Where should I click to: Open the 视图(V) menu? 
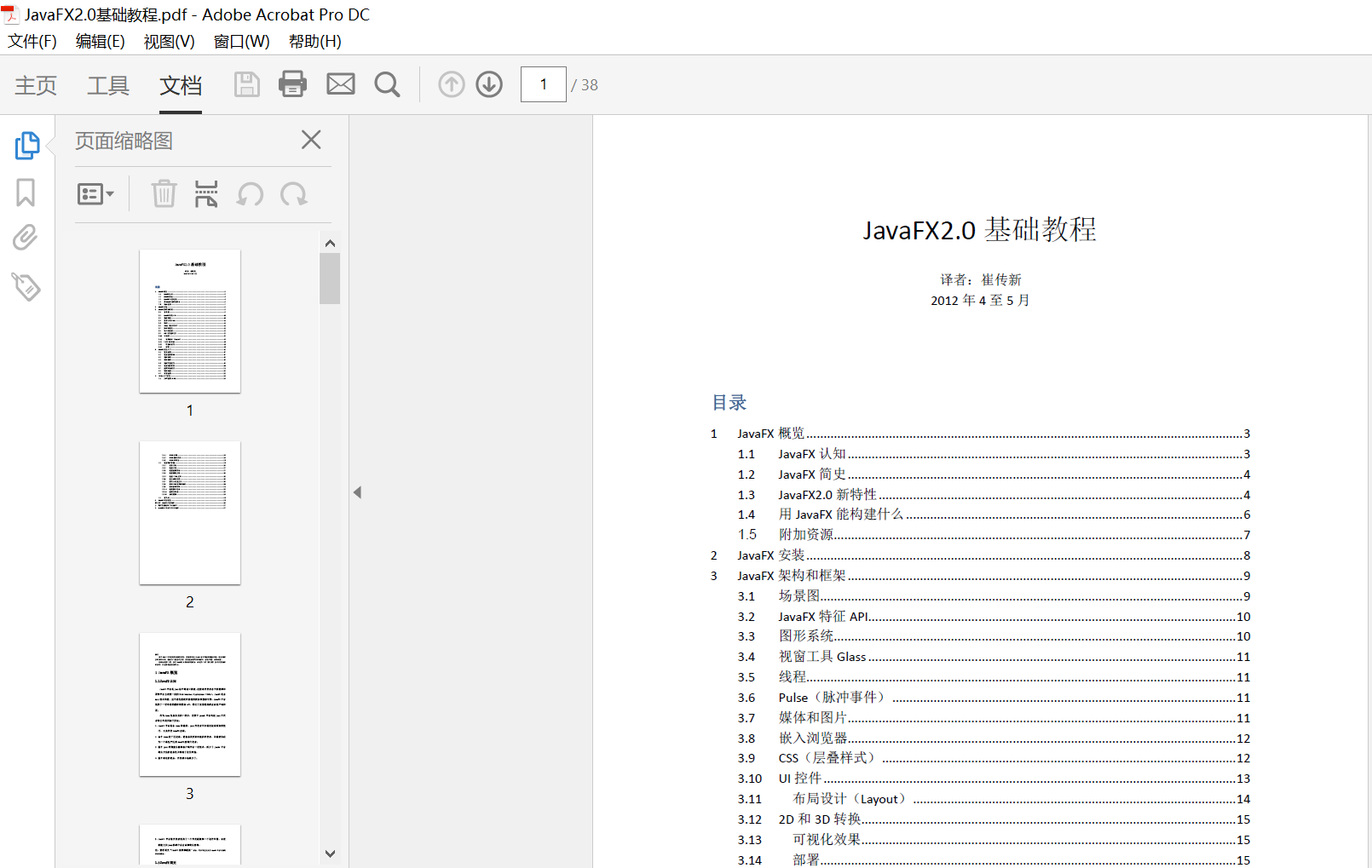click(x=169, y=41)
